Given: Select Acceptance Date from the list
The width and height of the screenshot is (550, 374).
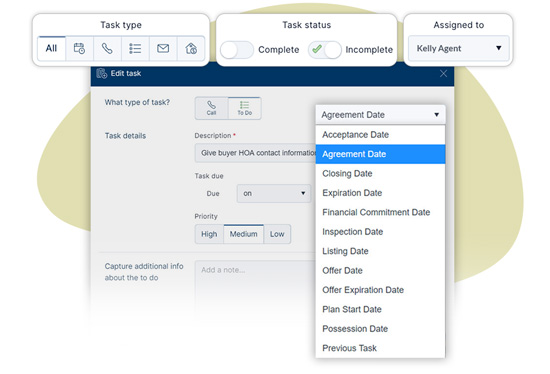Looking at the screenshot, I should [x=380, y=135].
